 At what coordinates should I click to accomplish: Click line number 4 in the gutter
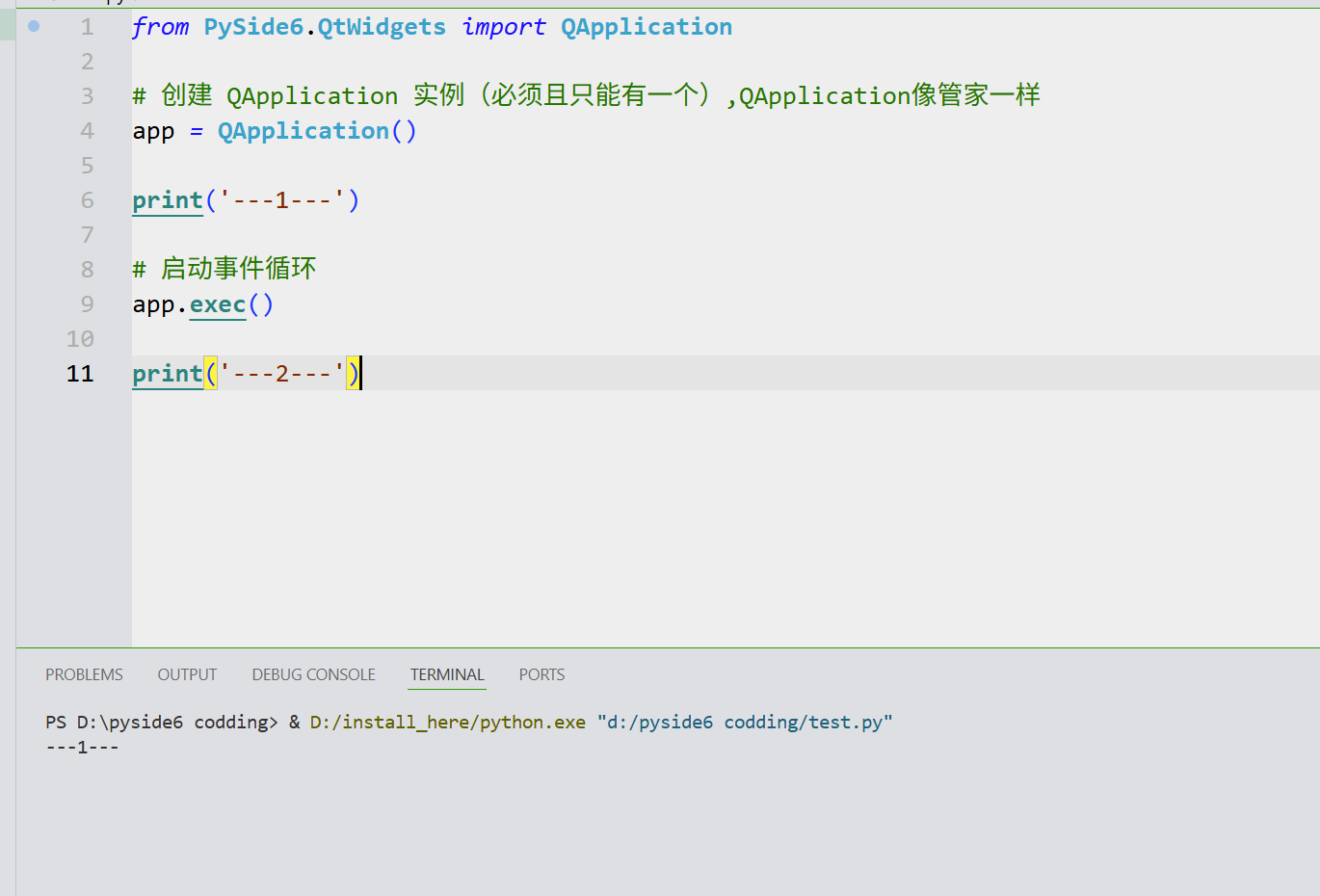[x=87, y=130]
